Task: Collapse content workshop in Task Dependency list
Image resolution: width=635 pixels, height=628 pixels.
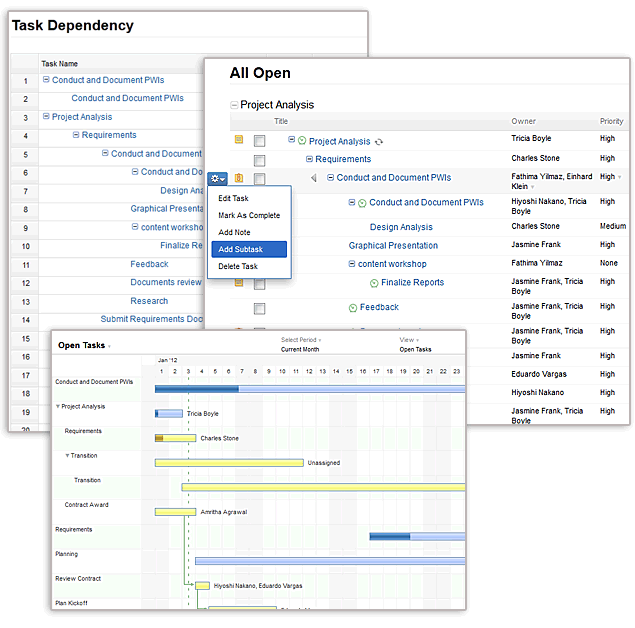Action: (x=134, y=227)
